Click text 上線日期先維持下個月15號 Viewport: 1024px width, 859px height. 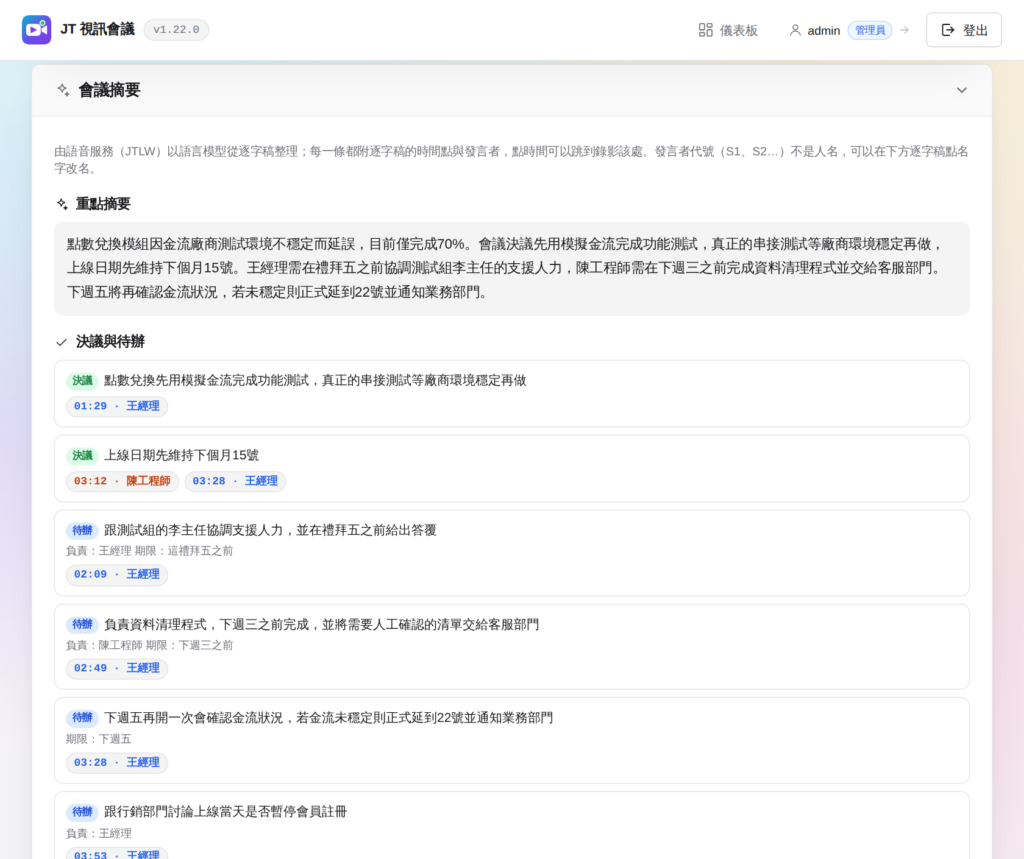182,455
